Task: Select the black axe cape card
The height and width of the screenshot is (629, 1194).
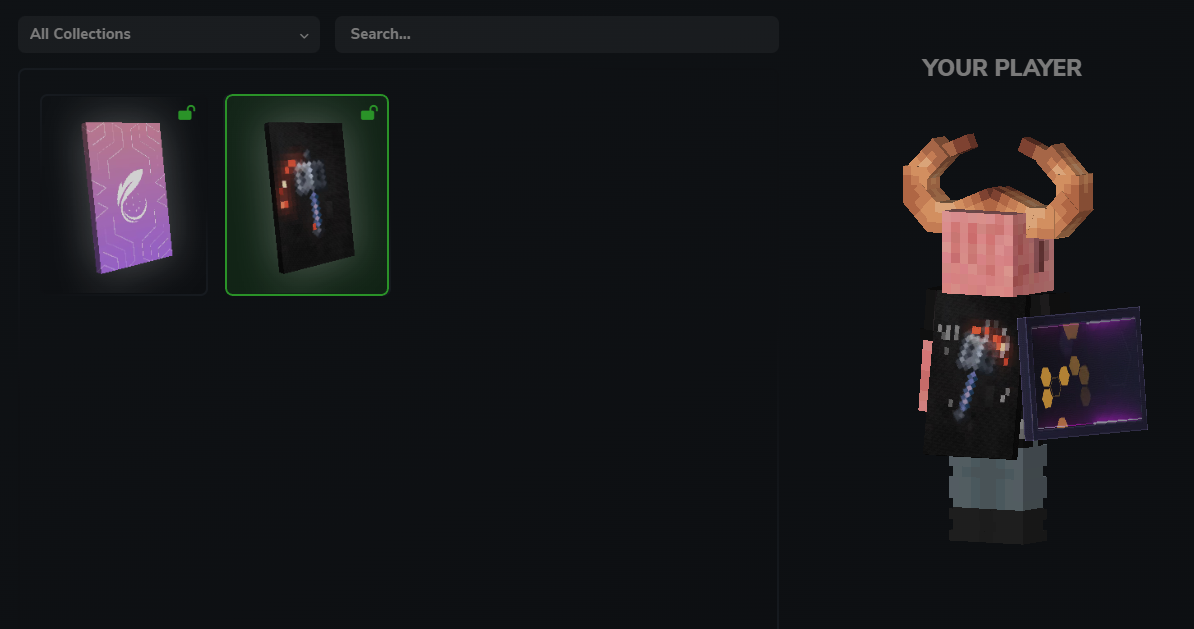Action: (x=307, y=195)
